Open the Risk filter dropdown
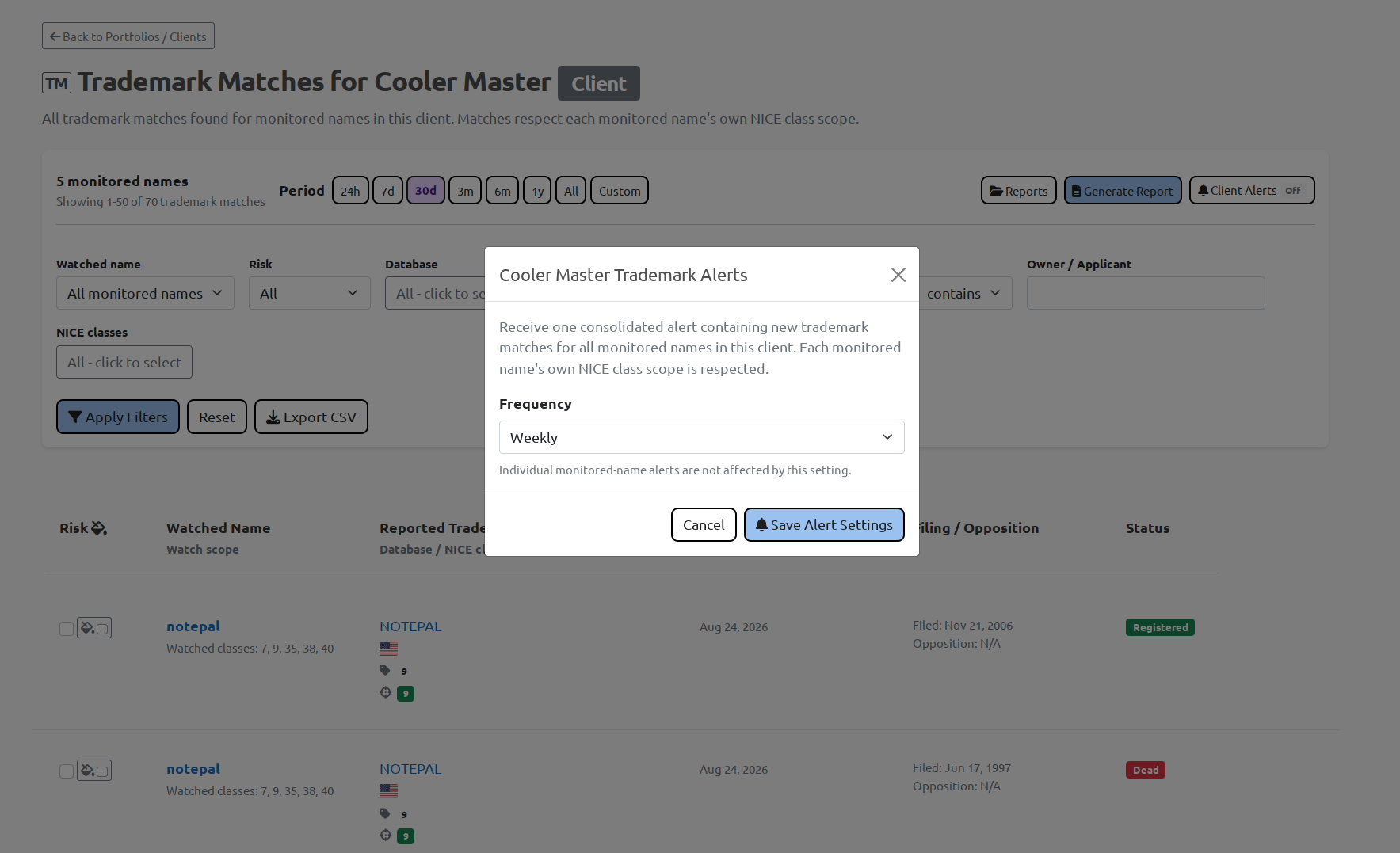The width and height of the screenshot is (1400, 853). click(309, 293)
